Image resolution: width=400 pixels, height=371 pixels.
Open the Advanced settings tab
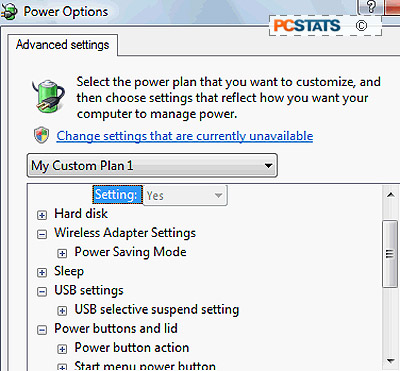[x=63, y=45]
